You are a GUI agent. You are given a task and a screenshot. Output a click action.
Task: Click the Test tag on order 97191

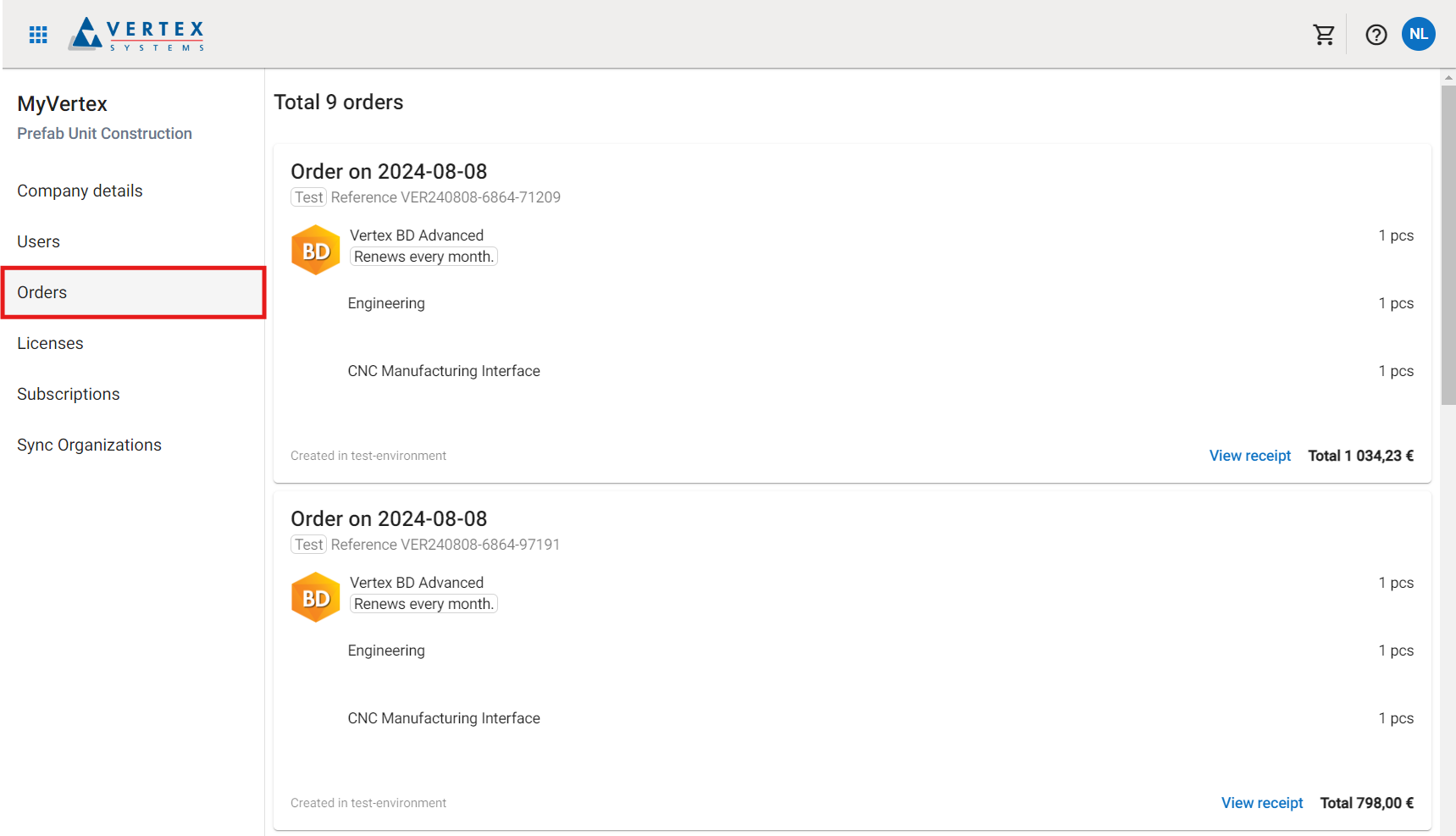309,545
